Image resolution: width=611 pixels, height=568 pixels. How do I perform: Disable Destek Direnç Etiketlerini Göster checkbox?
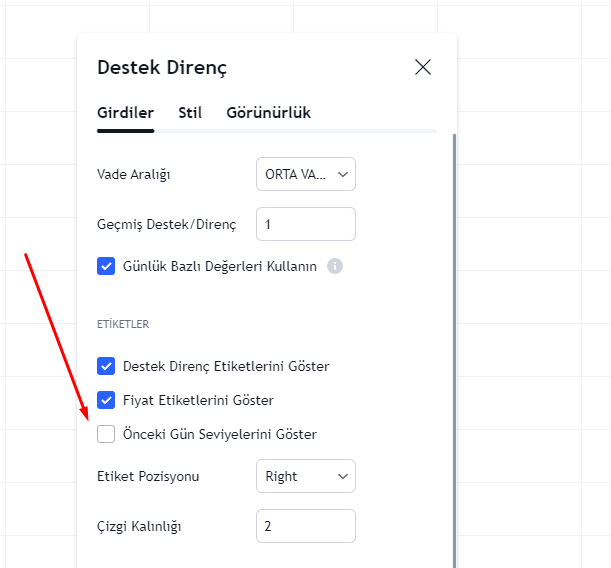tap(106, 366)
